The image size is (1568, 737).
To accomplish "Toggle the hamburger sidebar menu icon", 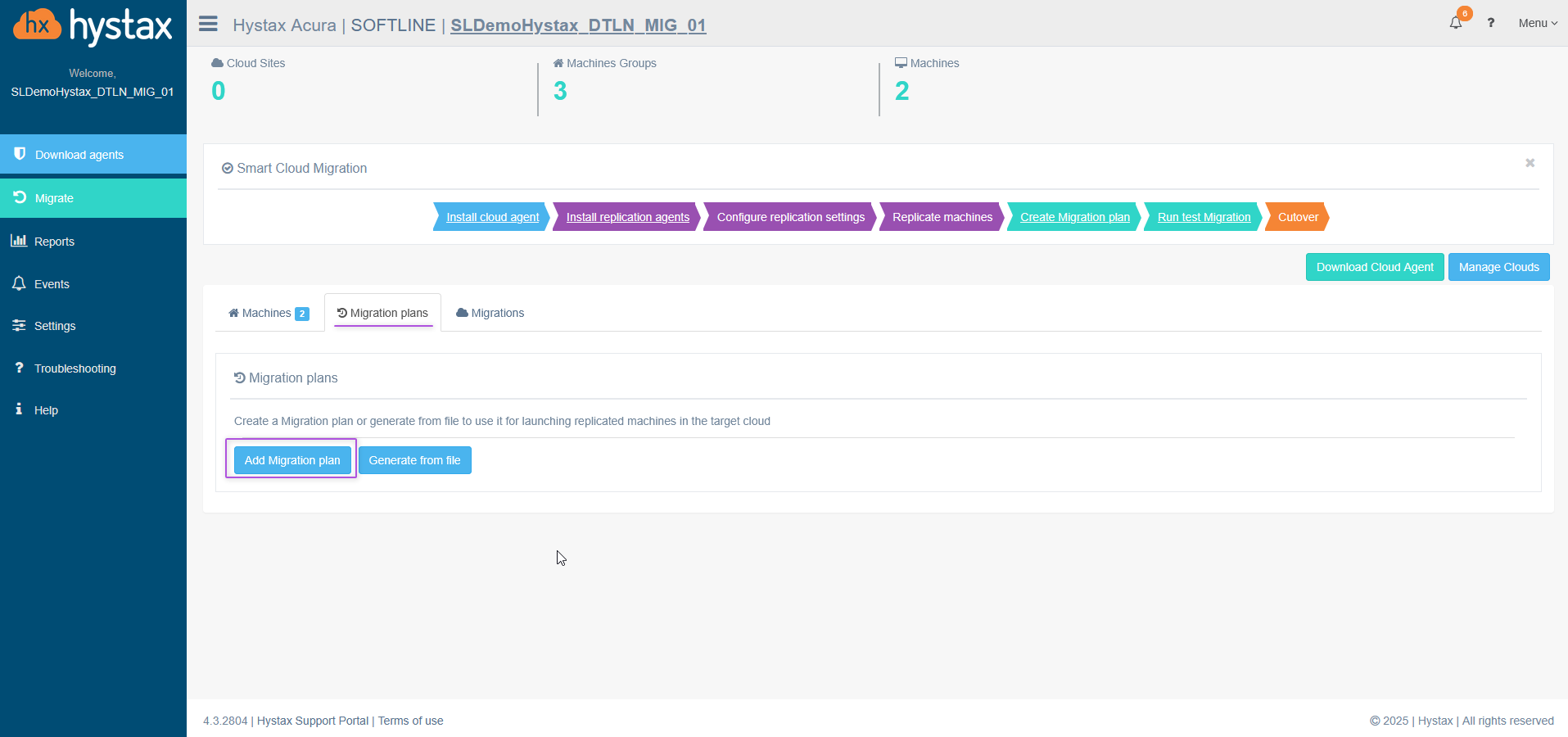I will coord(208,24).
